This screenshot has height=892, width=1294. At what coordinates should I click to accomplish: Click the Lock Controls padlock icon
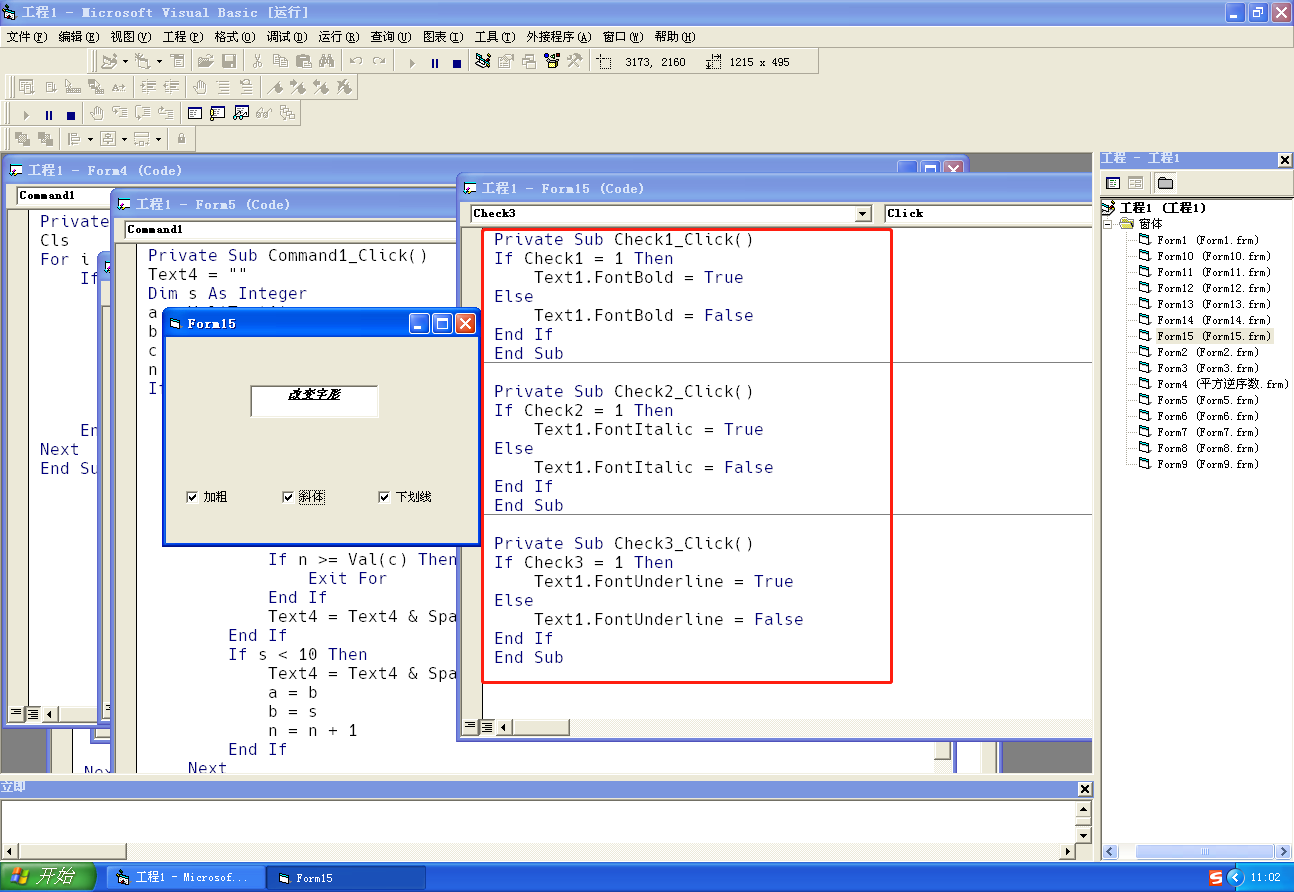[181, 139]
